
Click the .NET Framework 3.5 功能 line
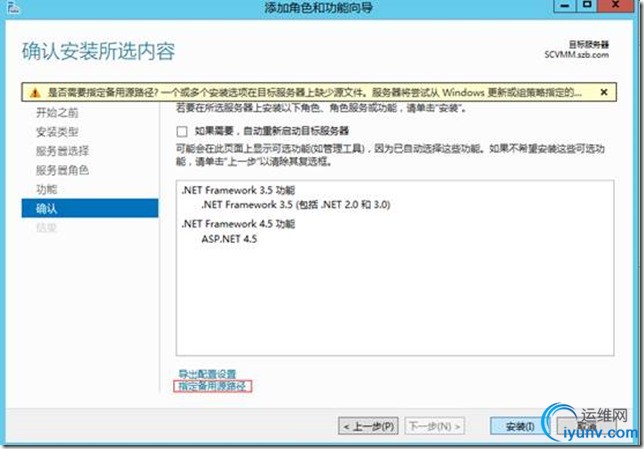pyautogui.click(x=238, y=190)
